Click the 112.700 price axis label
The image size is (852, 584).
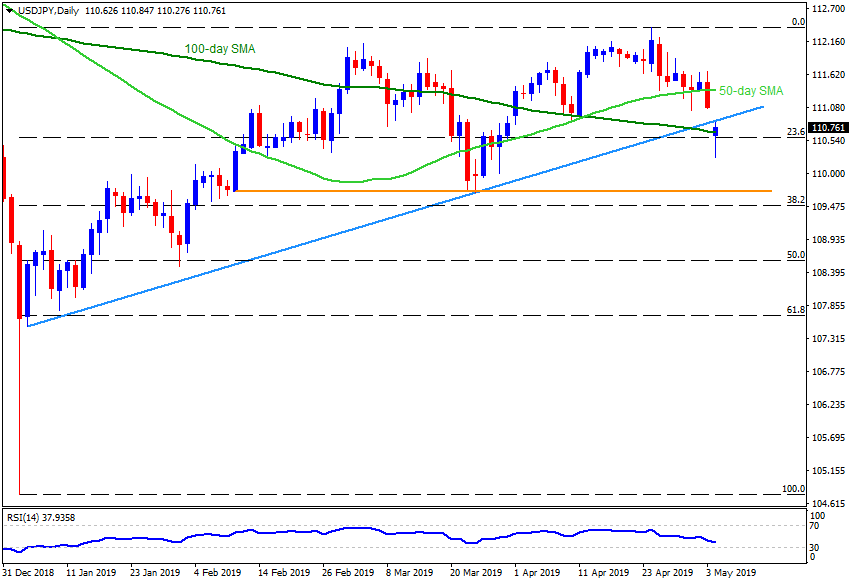click(x=830, y=9)
